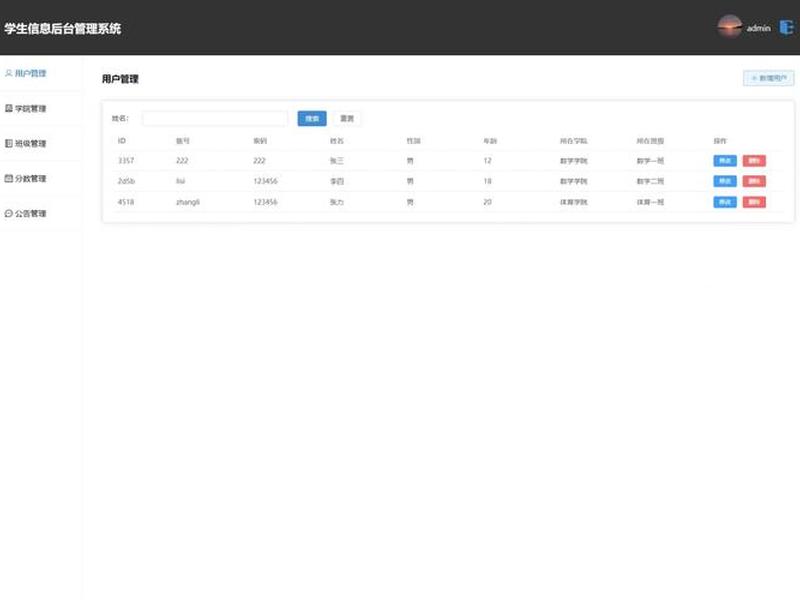Click the blue 搜索 button

[x=312, y=118]
